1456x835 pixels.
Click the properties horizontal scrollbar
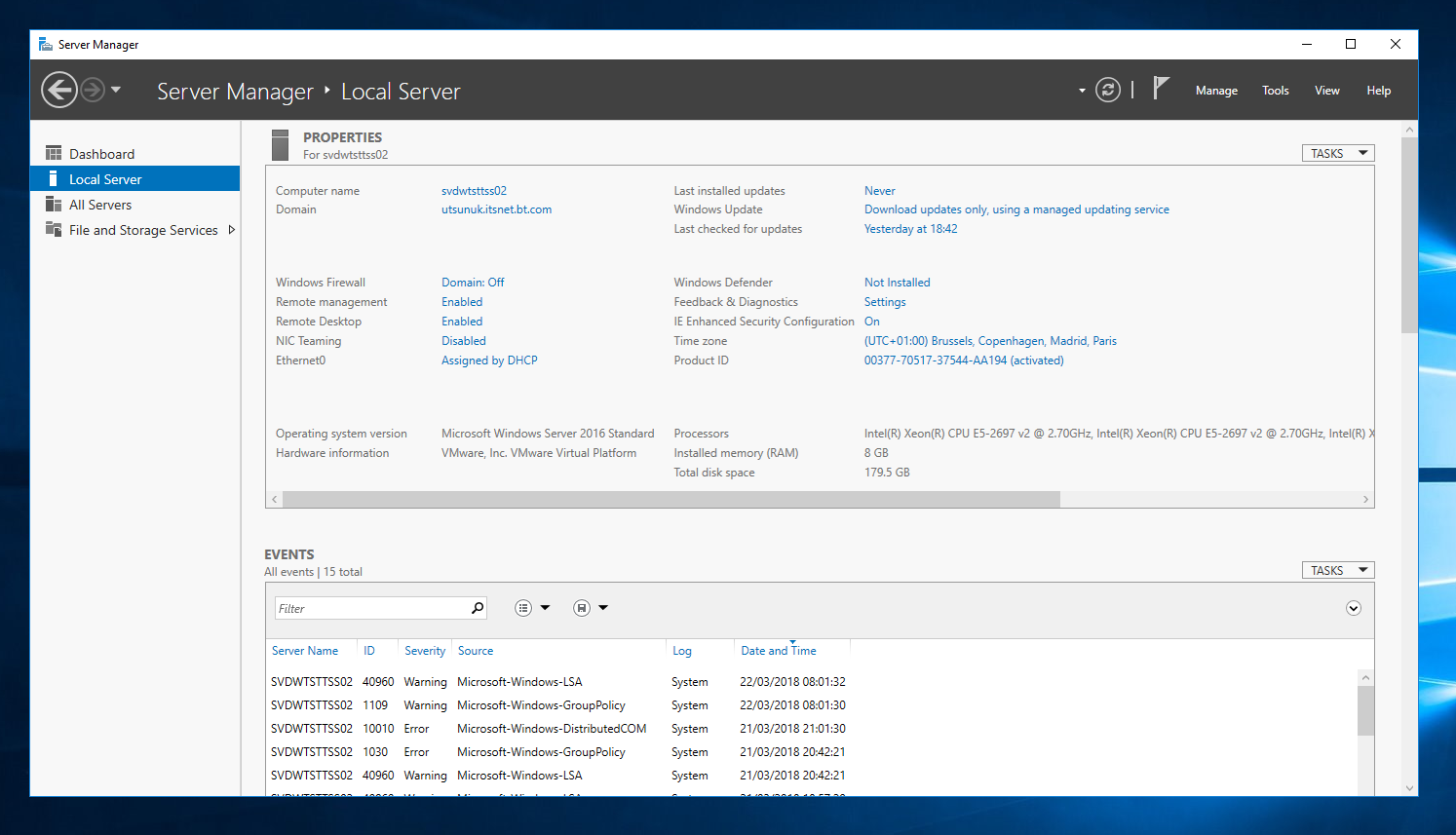671,499
